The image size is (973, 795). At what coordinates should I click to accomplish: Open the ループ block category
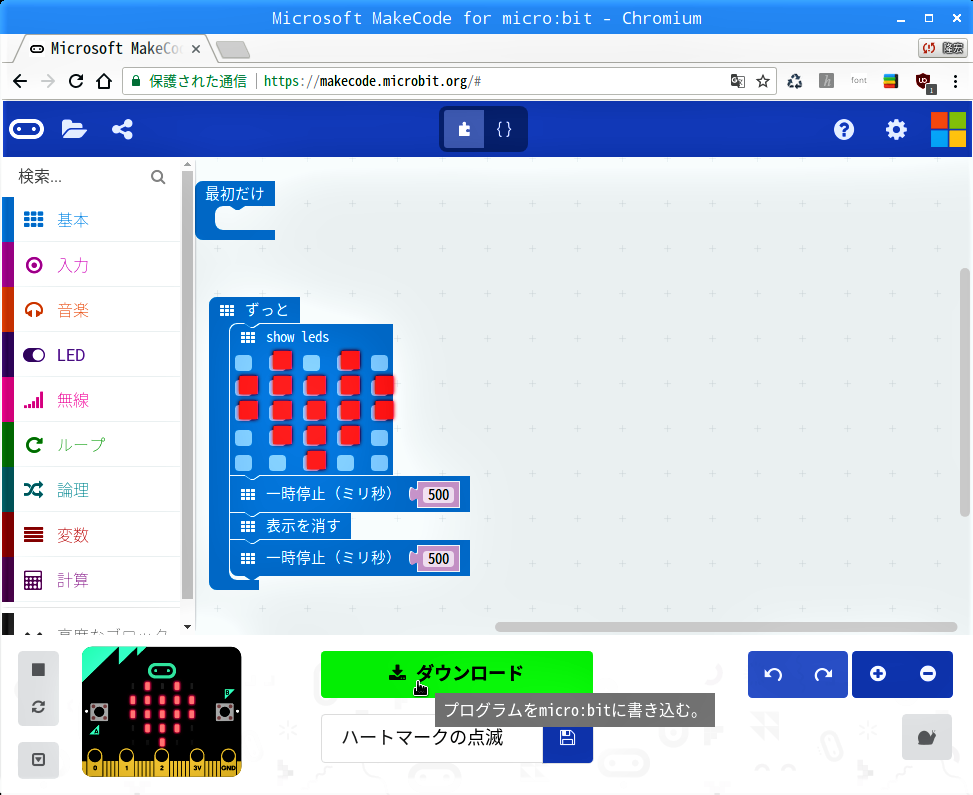tap(92, 445)
